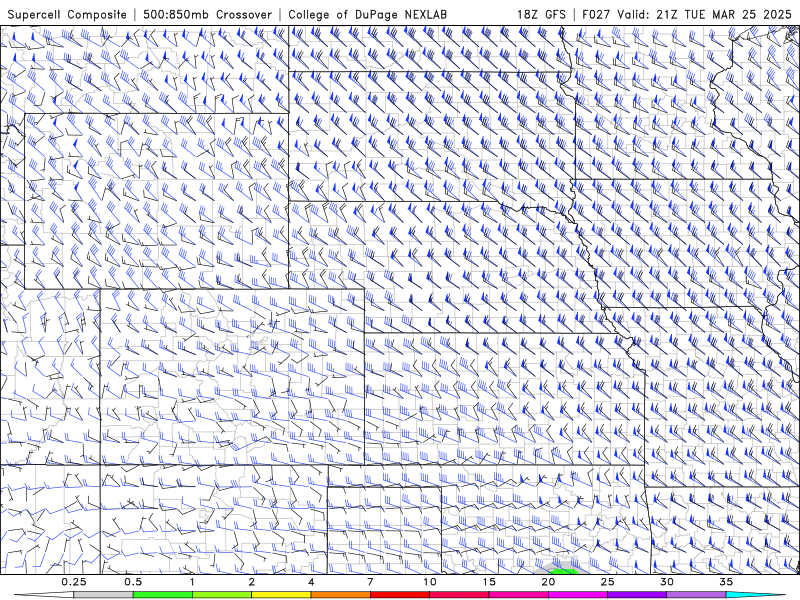Select the orange legend segment between 4 and 7
The height and width of the screenshot is (600, 800).
[x=340, y=595]
